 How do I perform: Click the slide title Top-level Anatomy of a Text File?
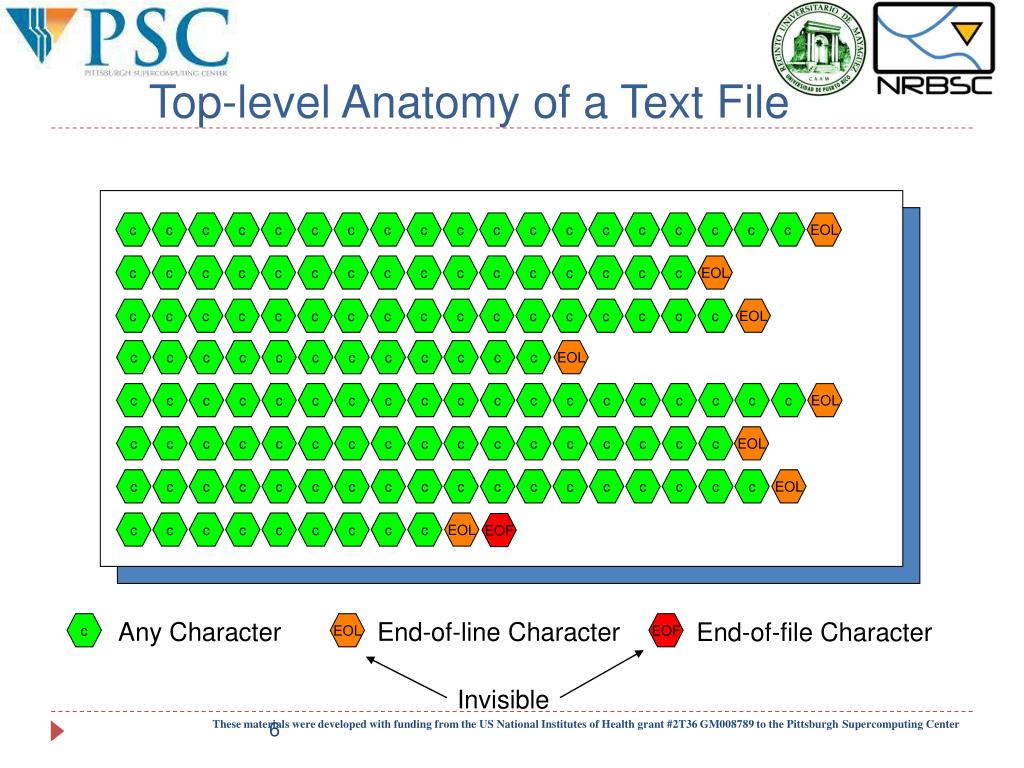pos(469,103)
